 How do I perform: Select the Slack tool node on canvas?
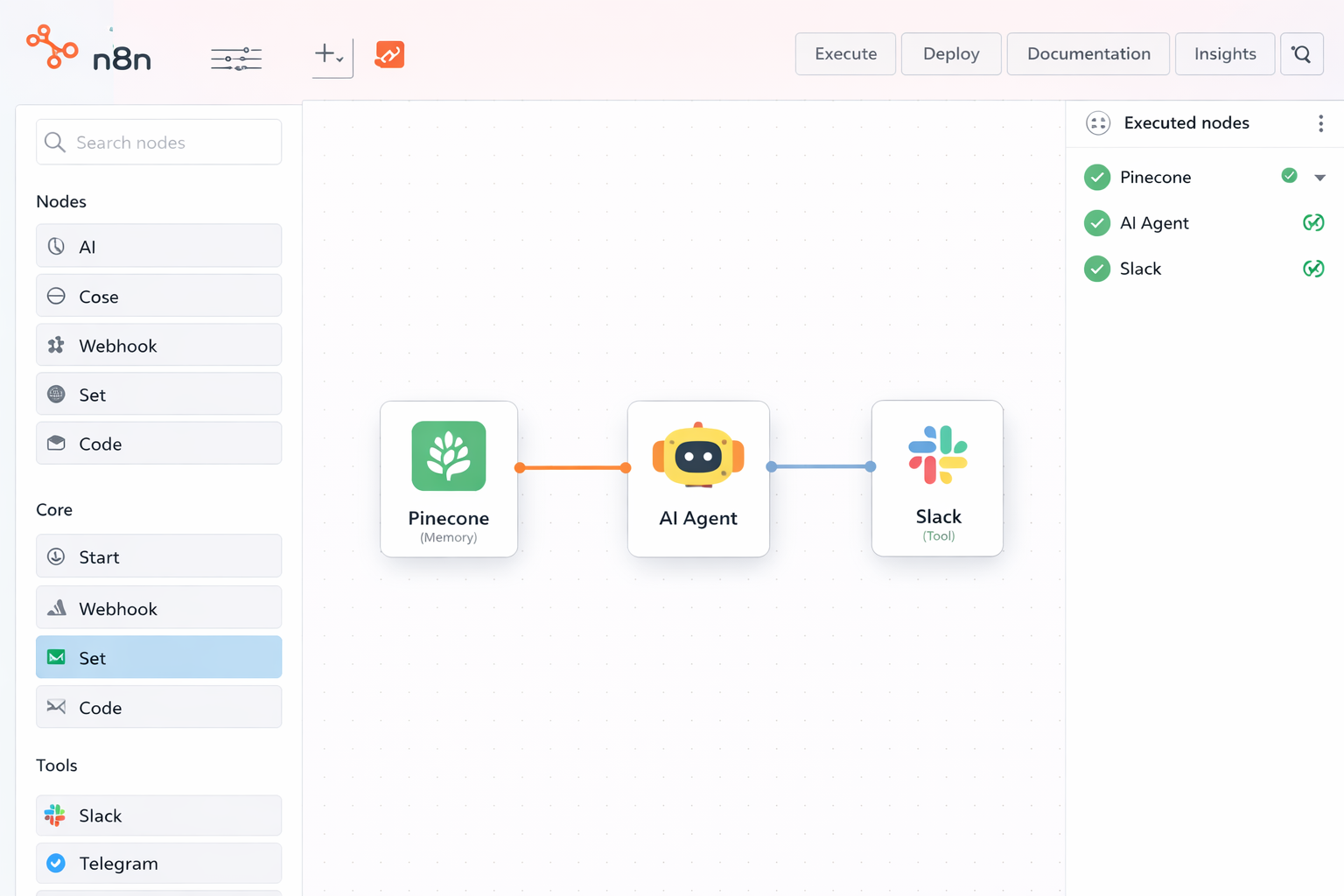(x=937, y=479)
